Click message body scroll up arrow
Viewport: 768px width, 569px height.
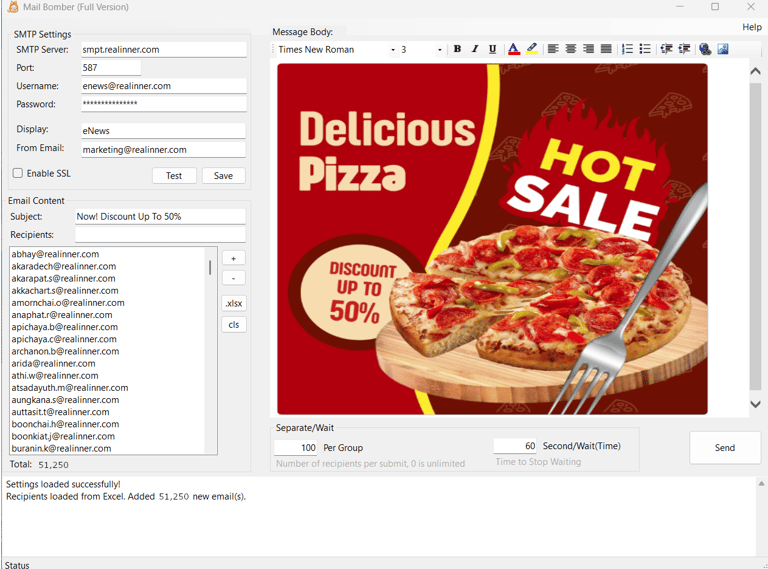[755, 71]
